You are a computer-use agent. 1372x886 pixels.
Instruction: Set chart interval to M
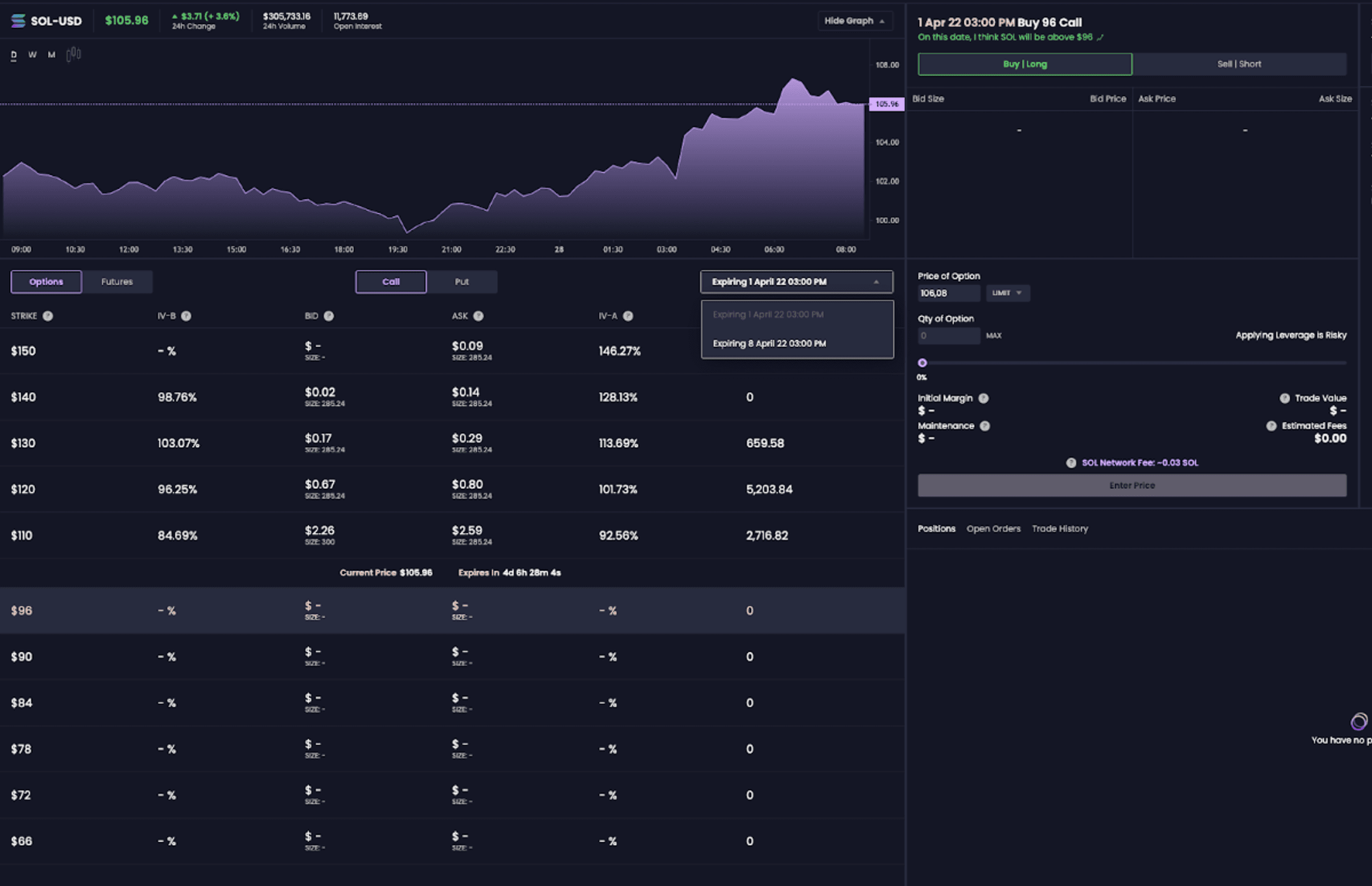pos(51,55)
